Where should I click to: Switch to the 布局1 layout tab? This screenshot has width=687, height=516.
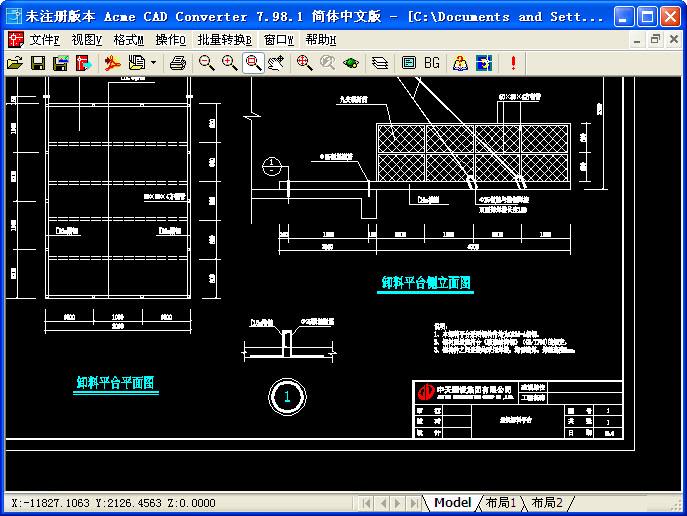coord(501,502)
